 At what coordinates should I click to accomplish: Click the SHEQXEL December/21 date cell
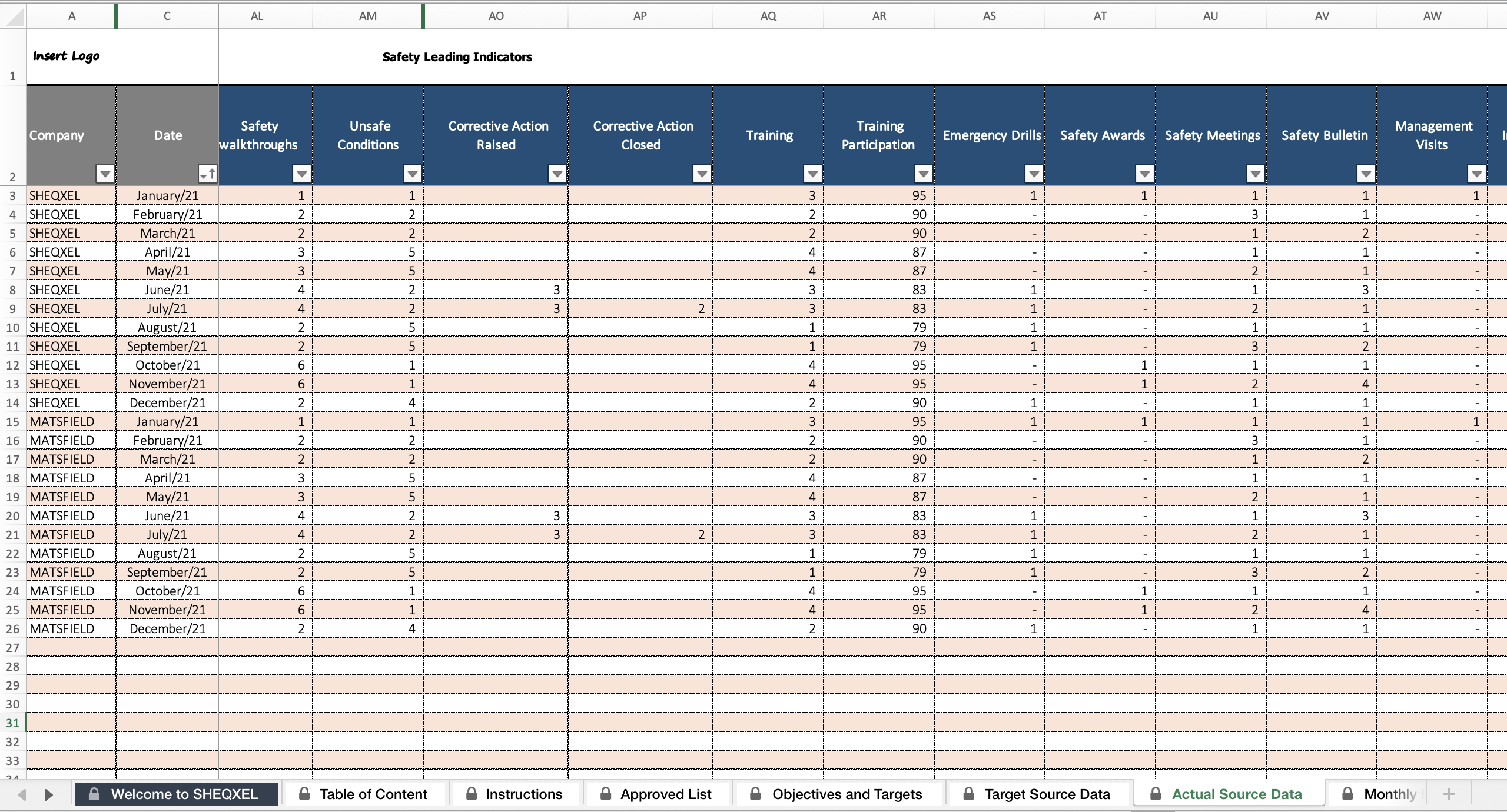167,402
